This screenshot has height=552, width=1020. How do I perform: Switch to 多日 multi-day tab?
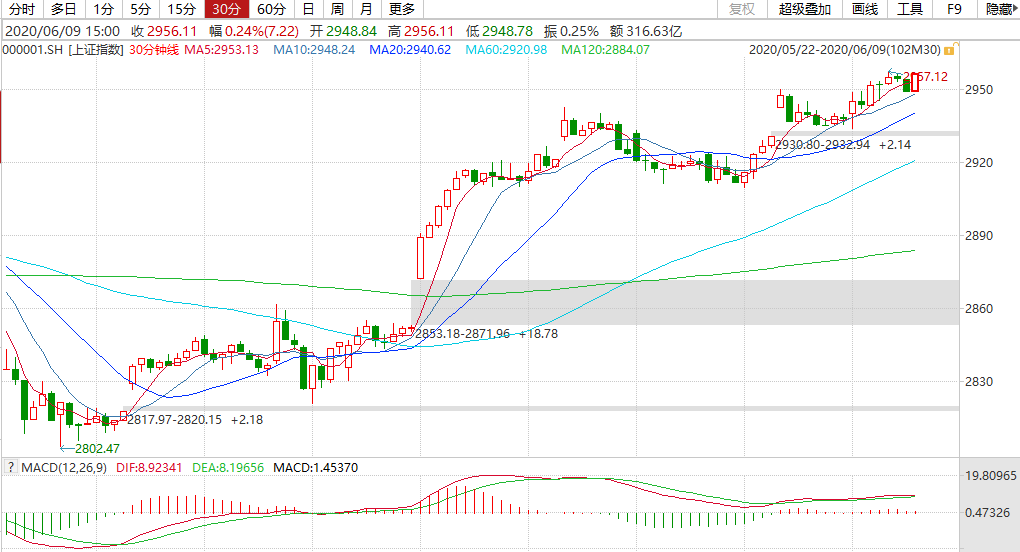point(64,9)
